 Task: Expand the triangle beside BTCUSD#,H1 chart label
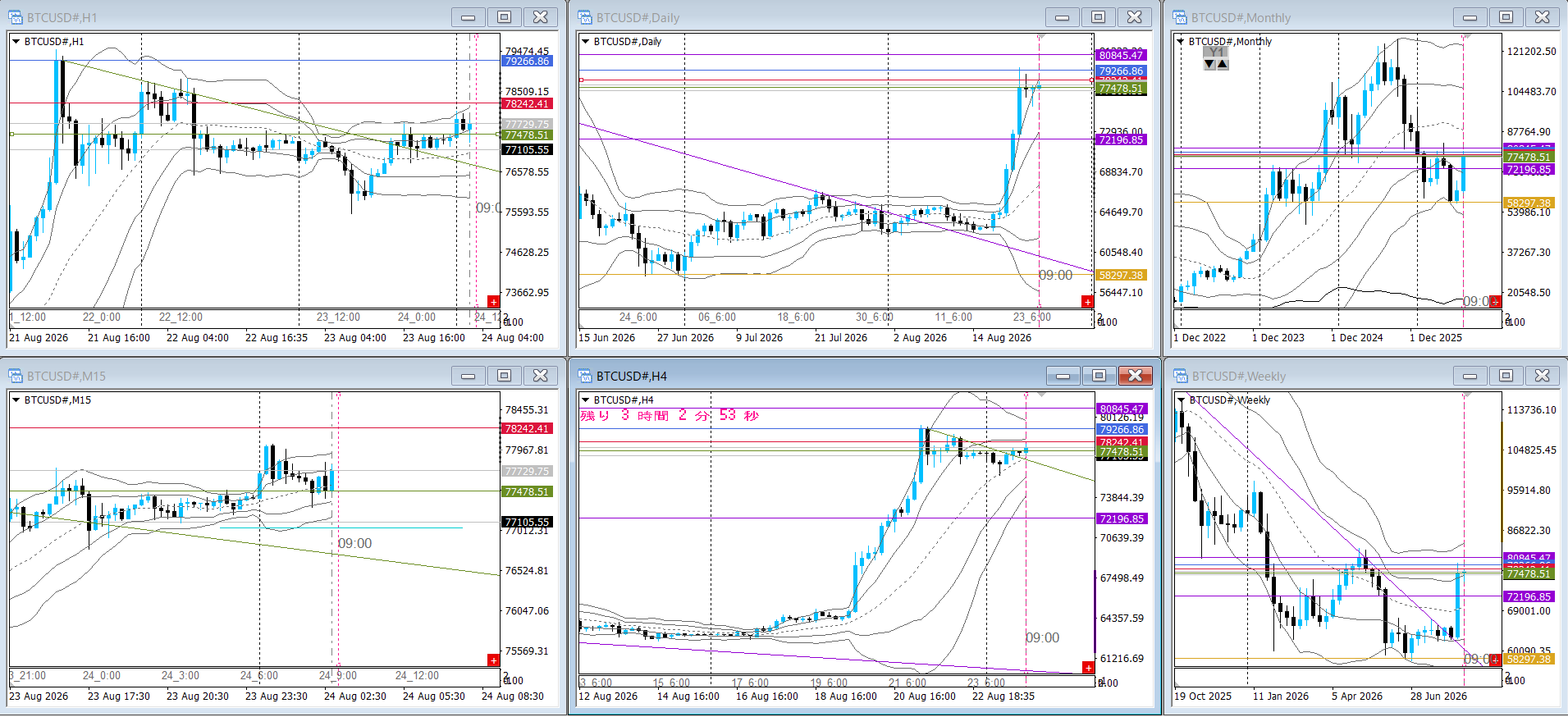click(x=16, y=42)
